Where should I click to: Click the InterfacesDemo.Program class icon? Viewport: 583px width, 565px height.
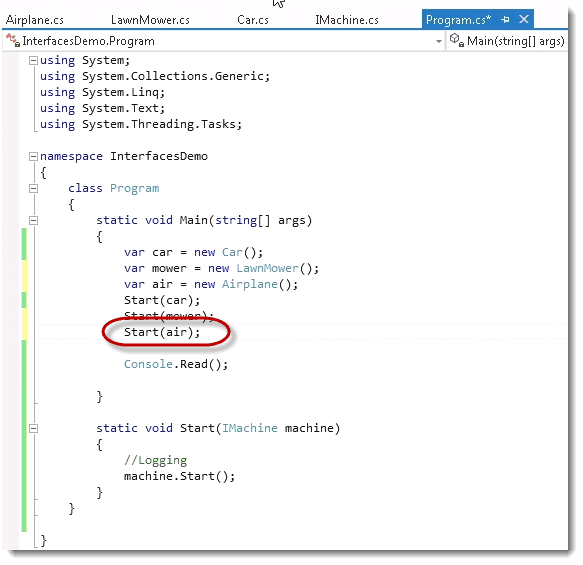coord(13,41)
